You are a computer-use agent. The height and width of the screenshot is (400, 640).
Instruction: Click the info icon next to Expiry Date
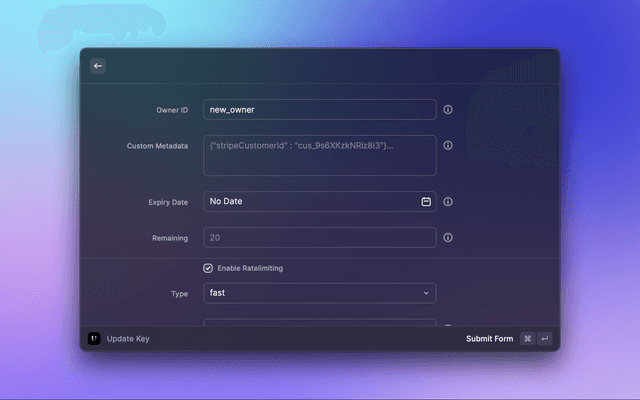pyautogui.click(x=448, y=202)
